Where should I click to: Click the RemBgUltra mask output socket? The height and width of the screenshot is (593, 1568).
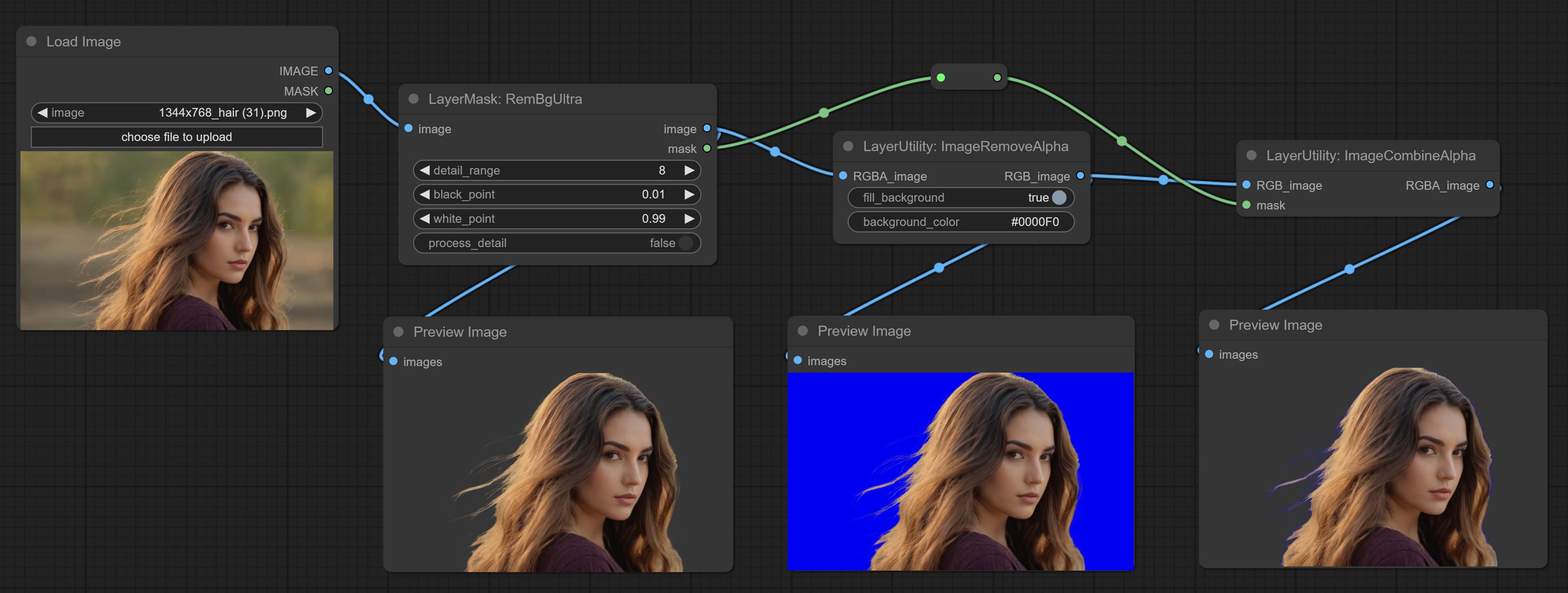(x=707, y=148)
